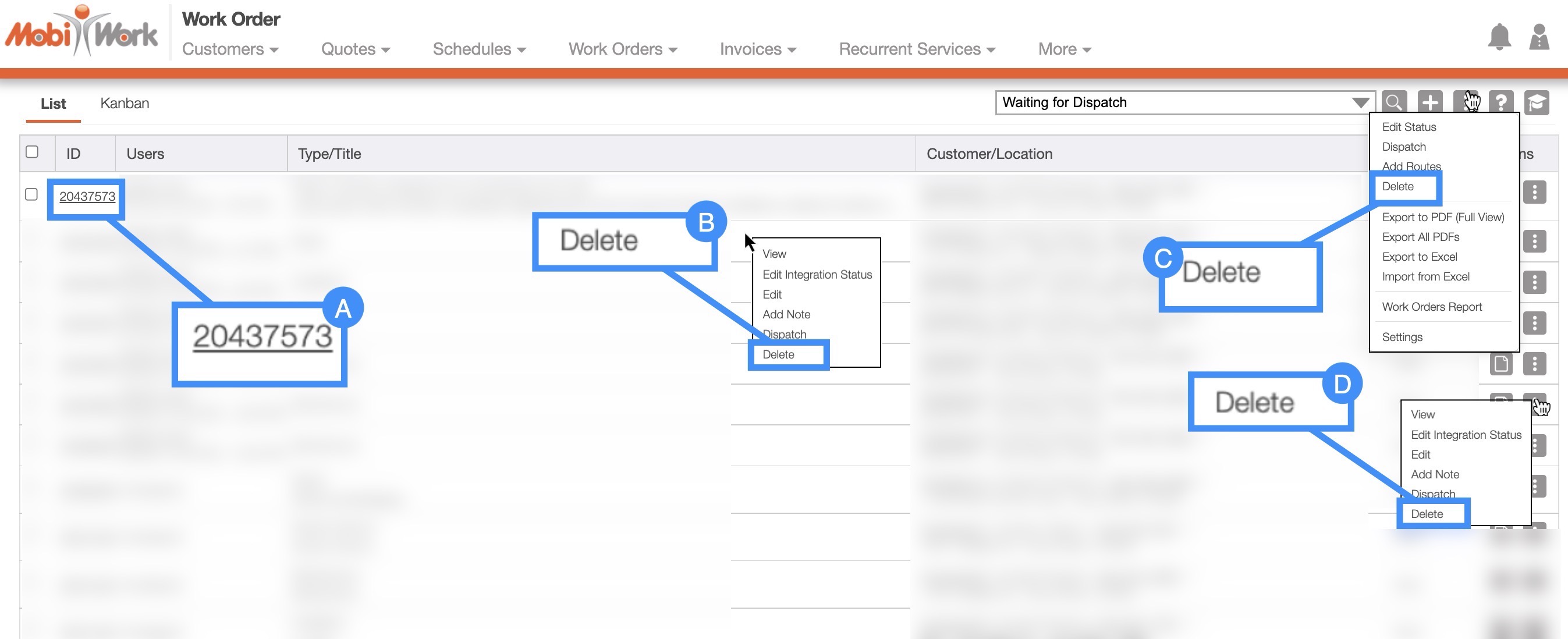The height and width of the screenshot is (639, 1568).
Task: Open the user profile icon
Action: click(x=1539, y=38)
